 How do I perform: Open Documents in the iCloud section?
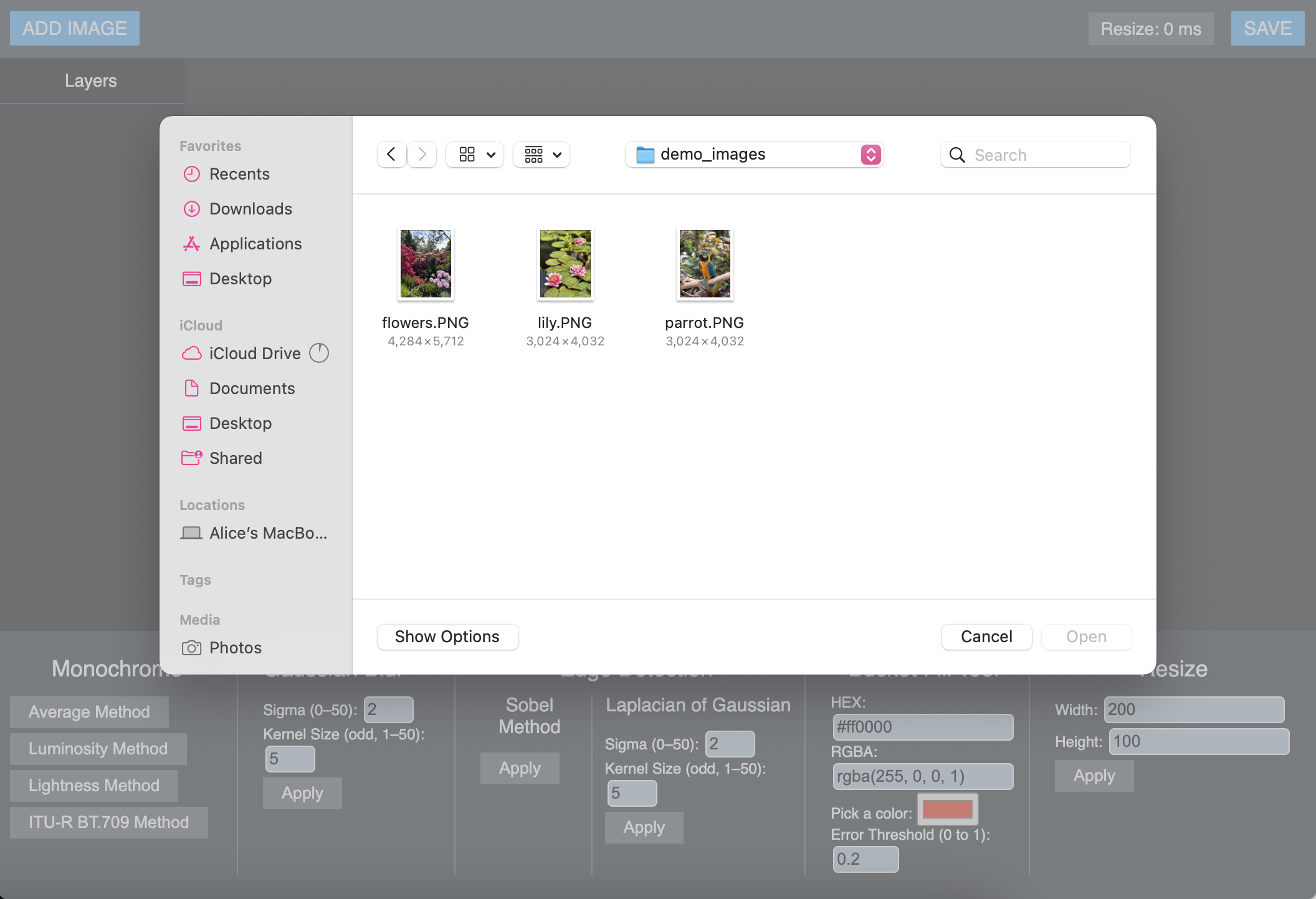[251, 388]
